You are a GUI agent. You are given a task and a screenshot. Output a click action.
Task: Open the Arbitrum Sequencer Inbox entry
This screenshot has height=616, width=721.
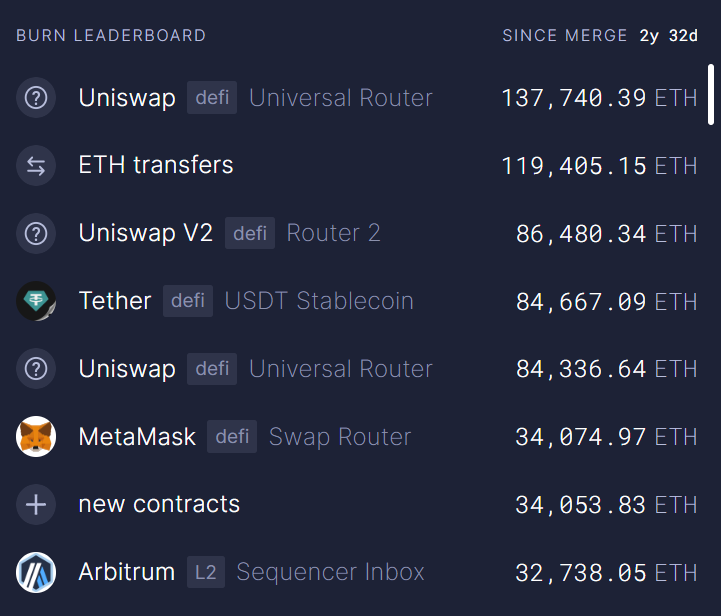(x=330, y=573)
